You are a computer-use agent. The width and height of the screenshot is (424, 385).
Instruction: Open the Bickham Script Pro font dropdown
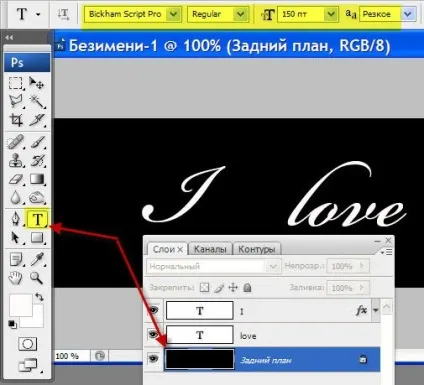(x=173, y=14)
